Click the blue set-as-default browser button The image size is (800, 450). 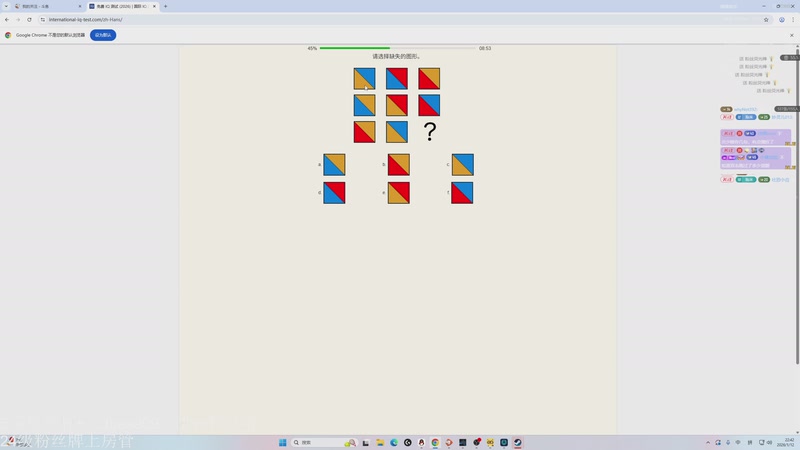tap(103, 35)
